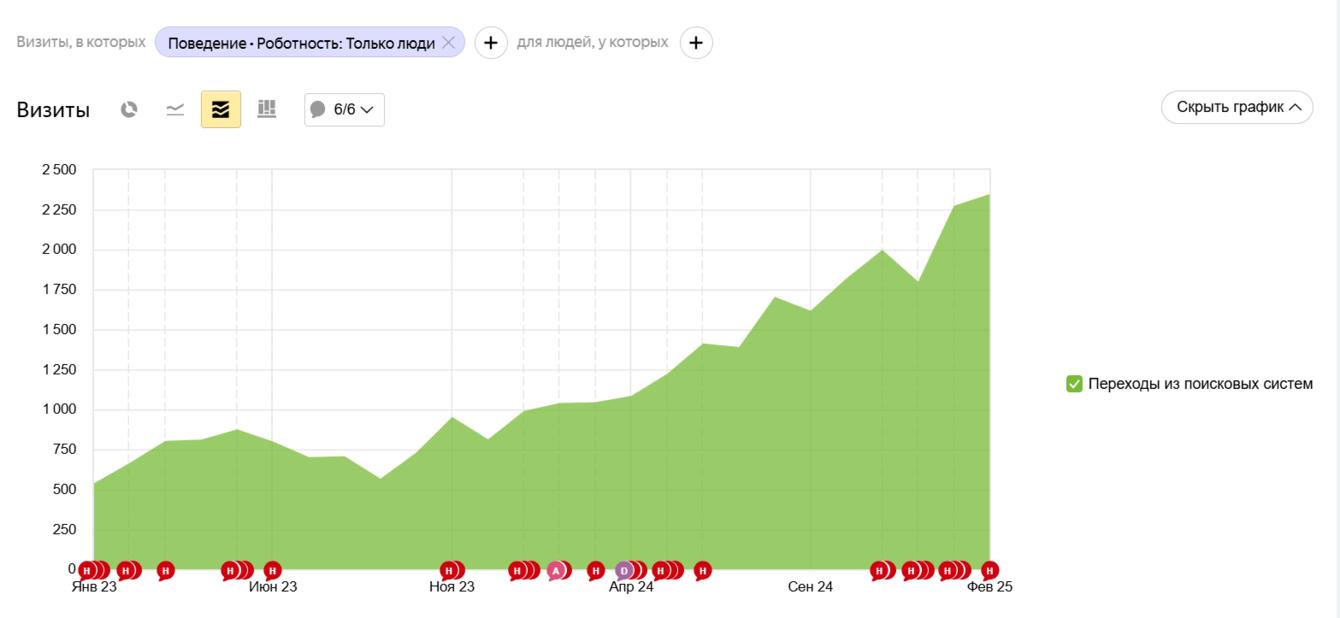Click the red H marker at Июн 23
Screen dimensions: 1340x618
point(272,571)
